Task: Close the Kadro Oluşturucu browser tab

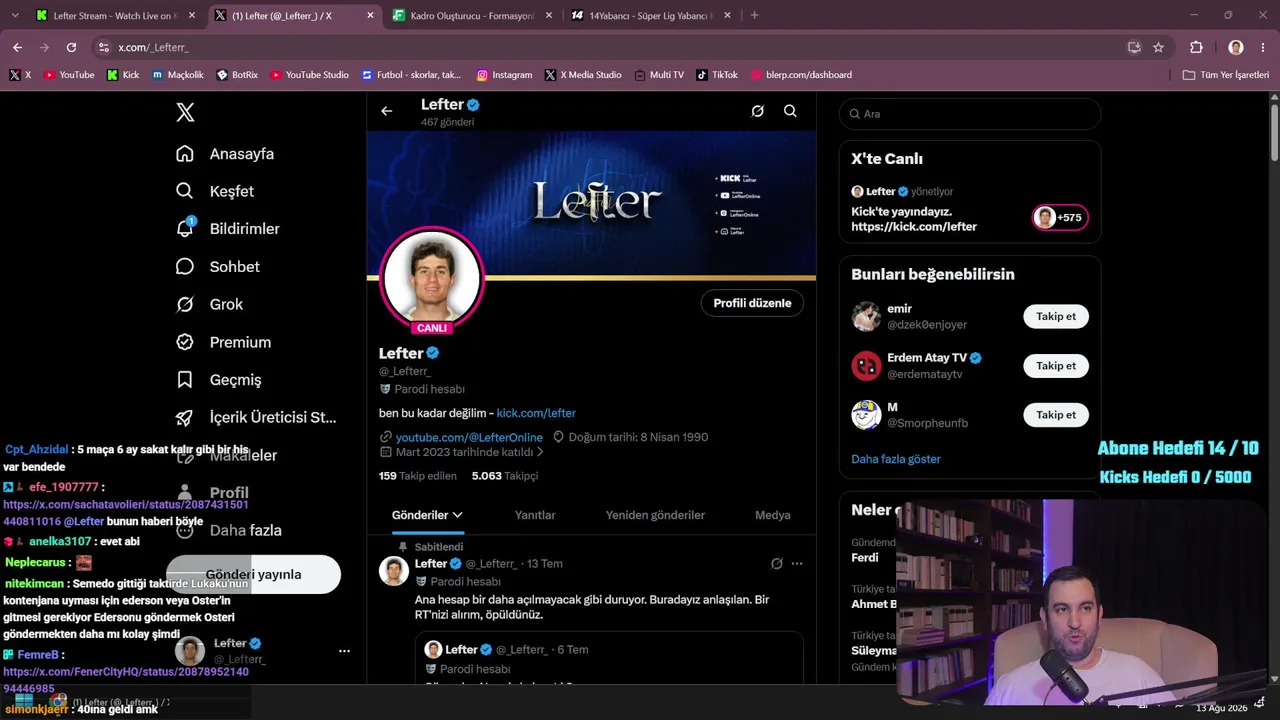Action: [x=550, y=16]
